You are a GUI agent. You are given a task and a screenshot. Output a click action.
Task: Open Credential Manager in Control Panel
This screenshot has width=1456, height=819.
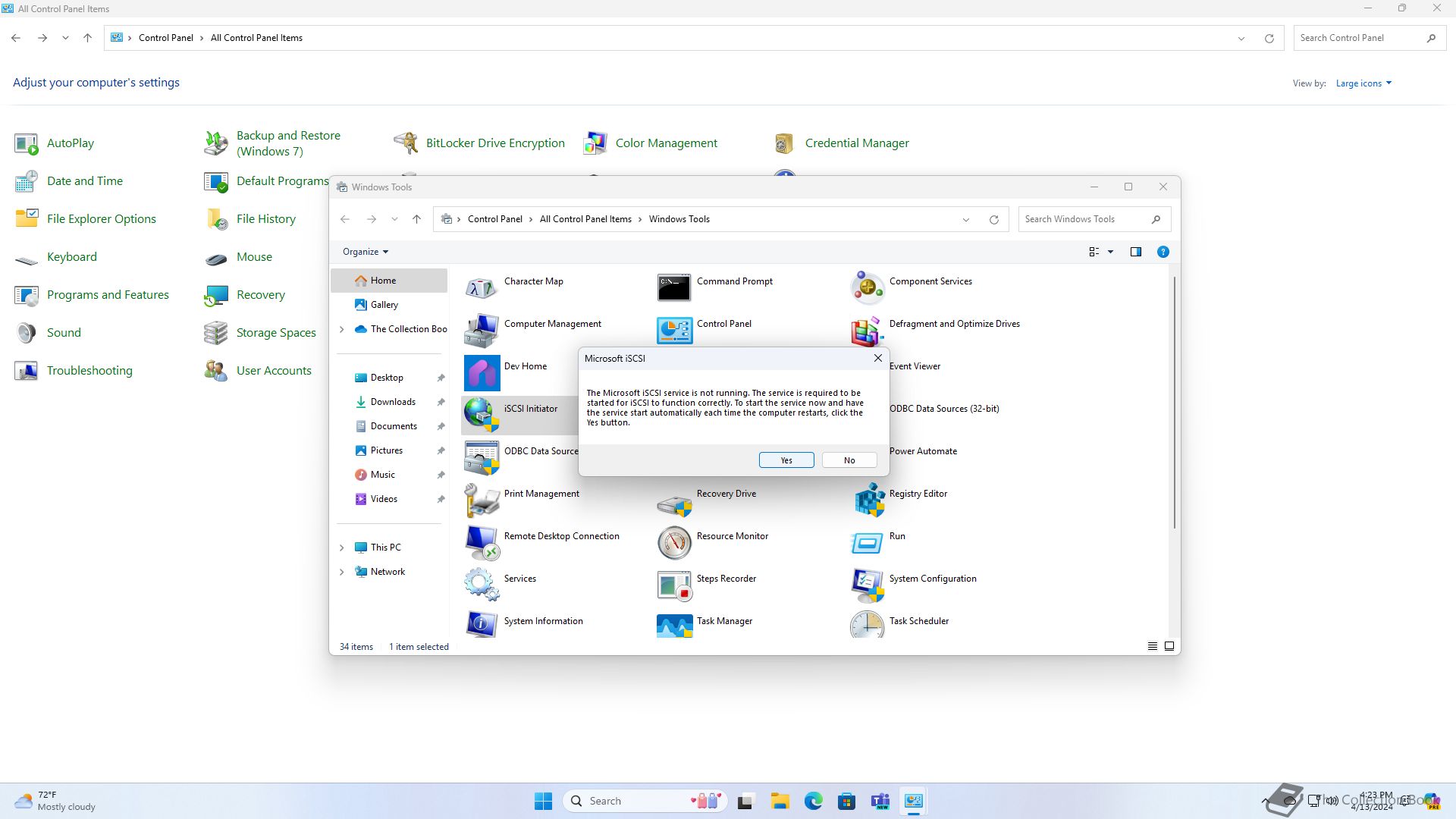coord(857,143)
